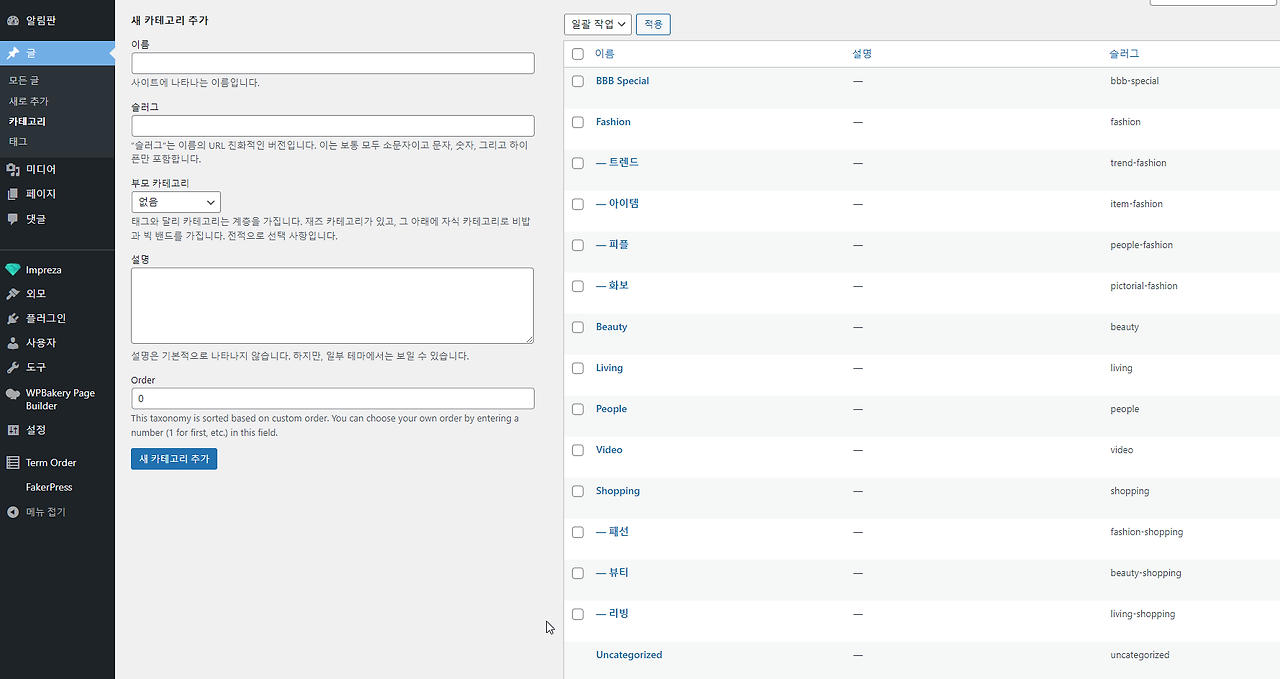Click the 새 카테고리 추가 submit button
Viewport: 1280px width, 679px height.
coord(174,458)
